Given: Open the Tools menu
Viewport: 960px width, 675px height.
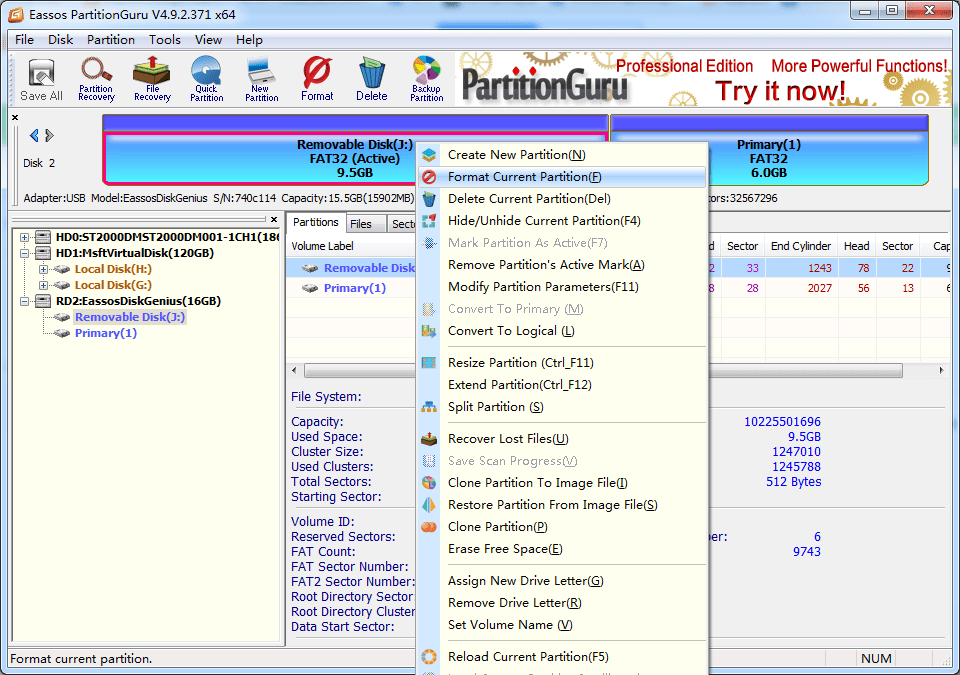Looking at the screenshot, I should pos(164,39).
